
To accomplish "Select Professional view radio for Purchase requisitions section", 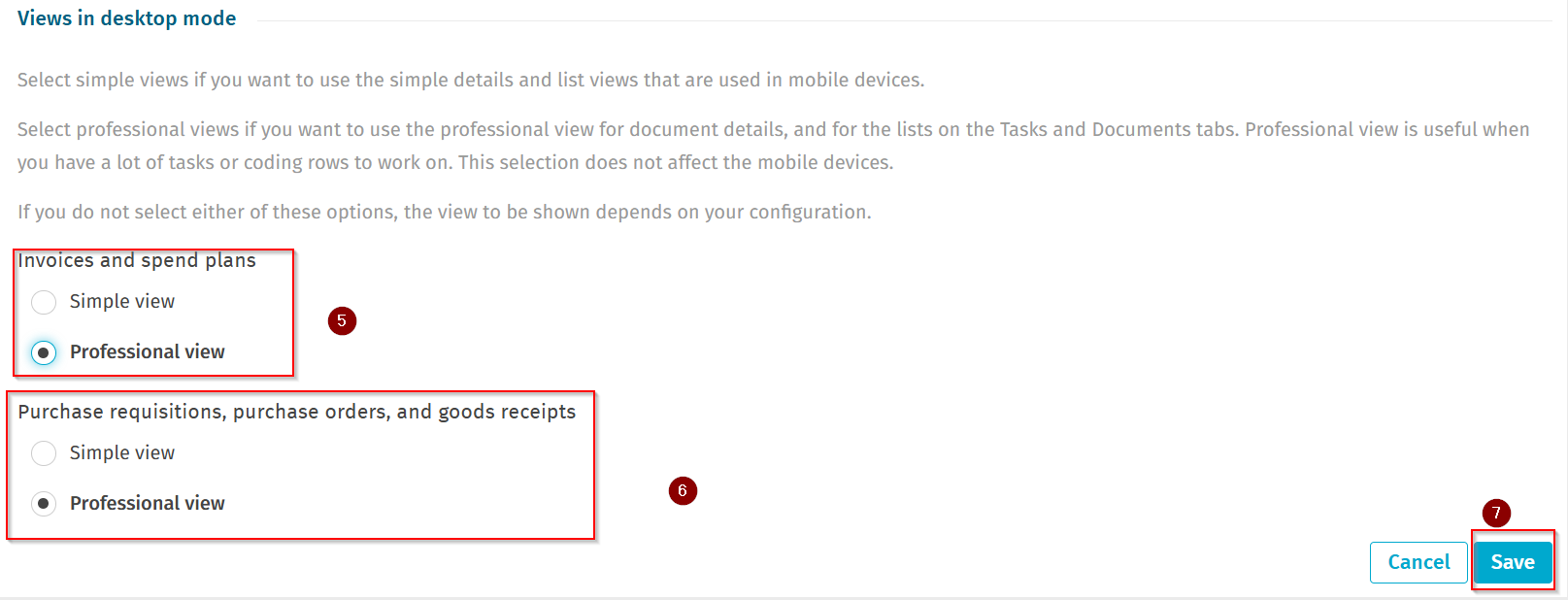I will pos(44,504).
